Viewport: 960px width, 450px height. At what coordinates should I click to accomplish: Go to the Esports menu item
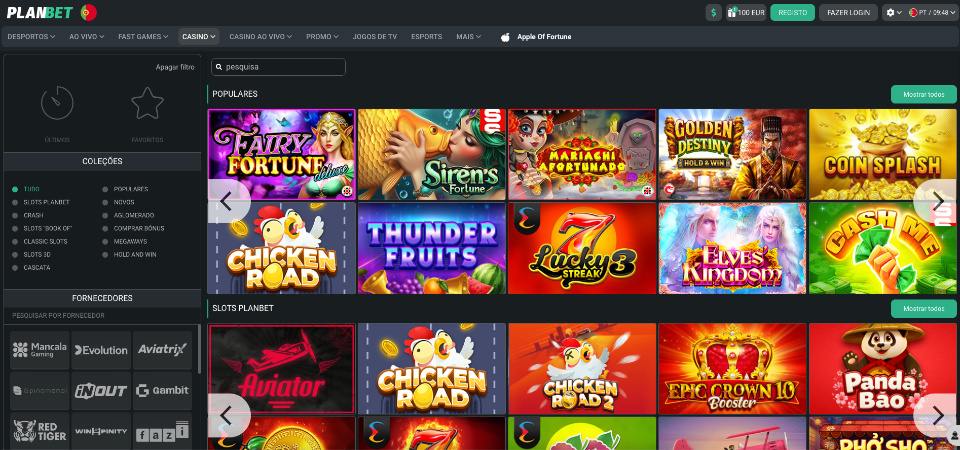(426, 37)
